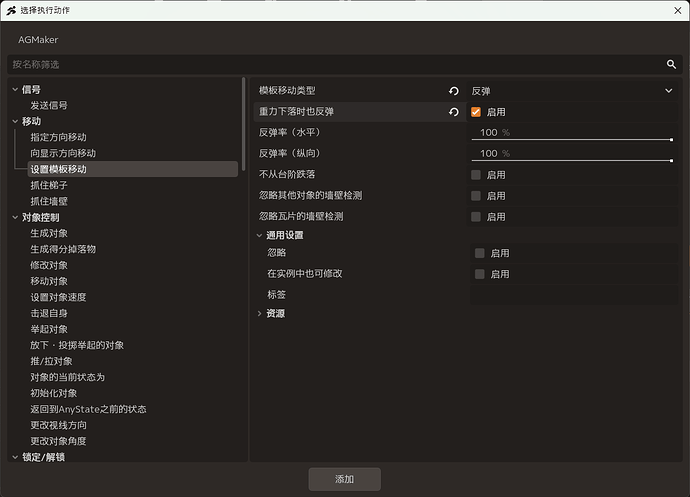The width and height of the screenshot is (690, 497).
Task: Click the 模板移动类型 property label
Action: 287,90
